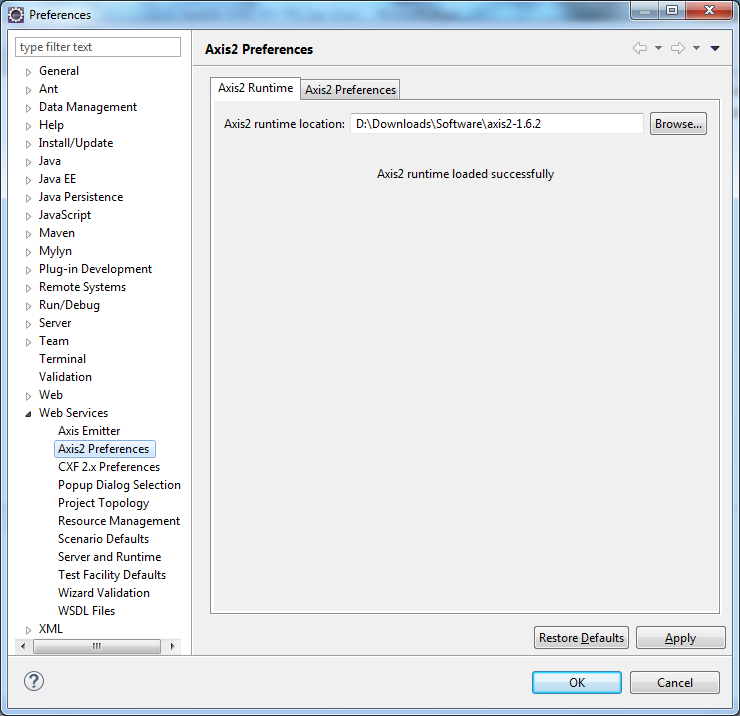This screenshot has height=716, width=740.
Task: Click the scrollbar left arrow
Action: (23, 646)
